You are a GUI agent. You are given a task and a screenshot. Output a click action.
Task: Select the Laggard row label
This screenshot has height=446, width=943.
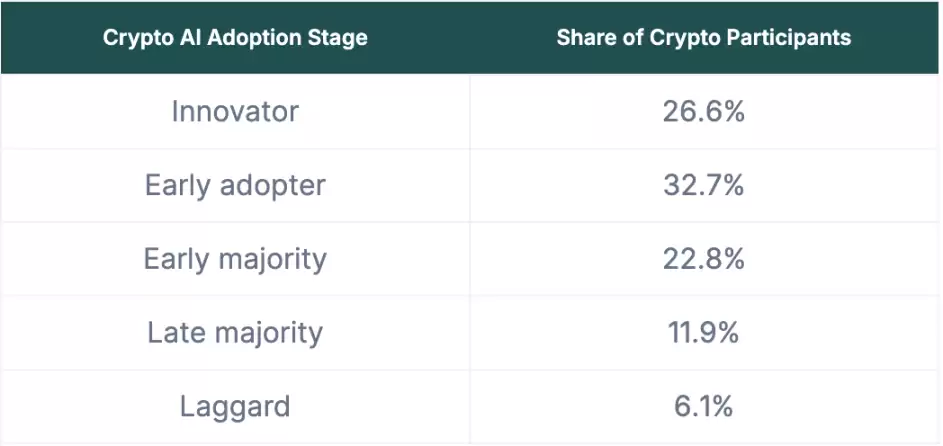235,407
